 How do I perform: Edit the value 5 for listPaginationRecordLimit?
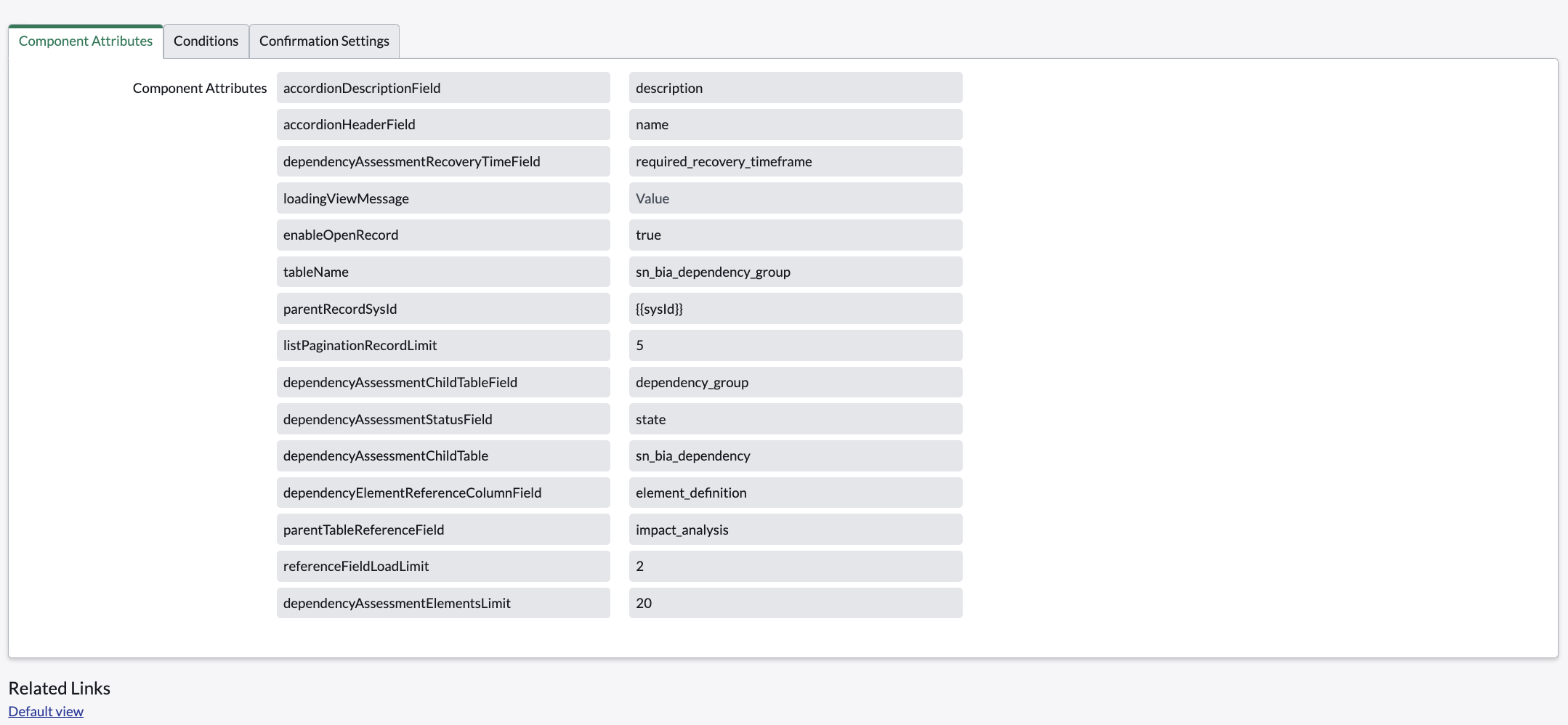point(796,345)
